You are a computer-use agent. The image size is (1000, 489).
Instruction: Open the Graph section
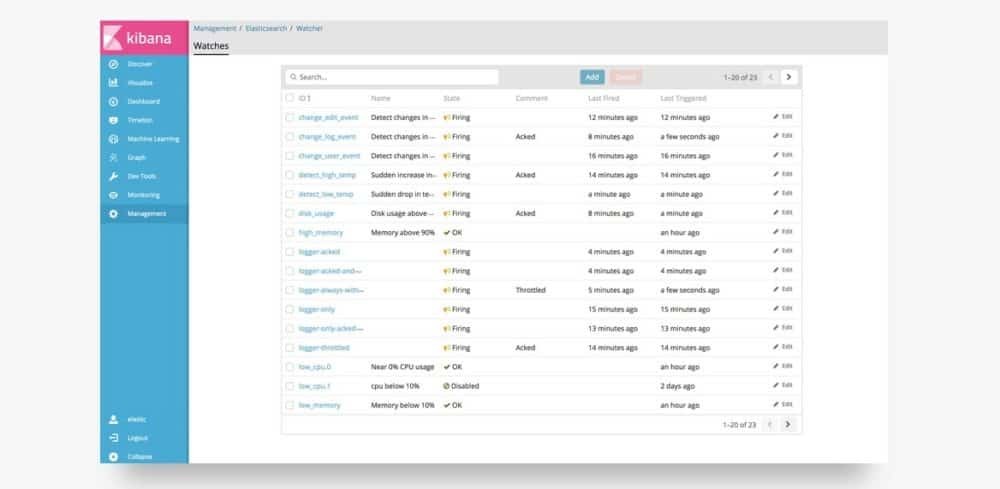[136, 157]
